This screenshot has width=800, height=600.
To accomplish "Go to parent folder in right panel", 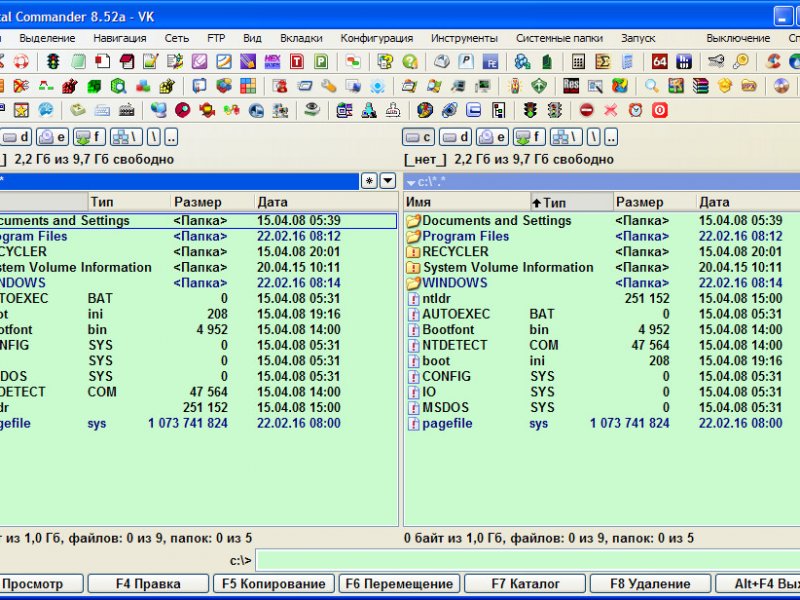I will tap(611, 137).
